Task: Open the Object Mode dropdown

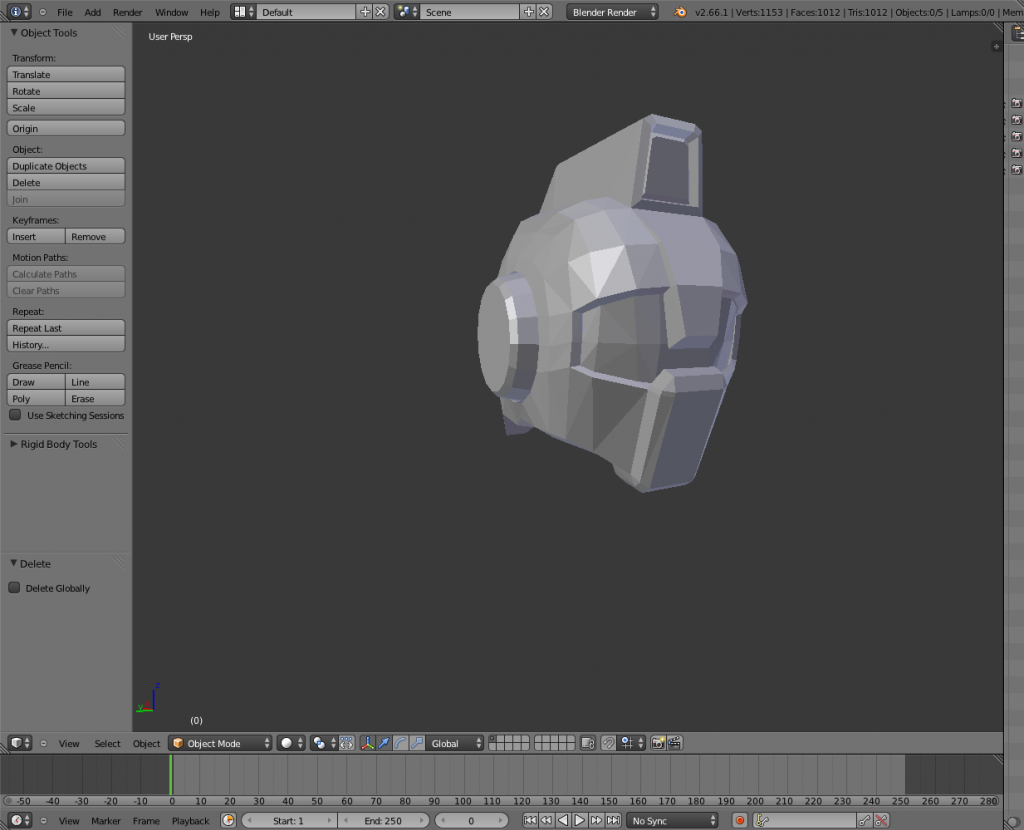Action: 221,743
